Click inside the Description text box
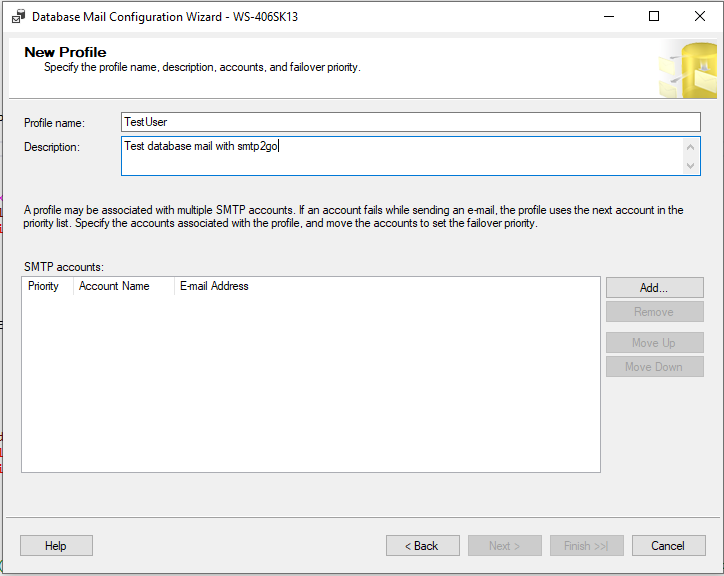724x576 pixels. [403, 156]
